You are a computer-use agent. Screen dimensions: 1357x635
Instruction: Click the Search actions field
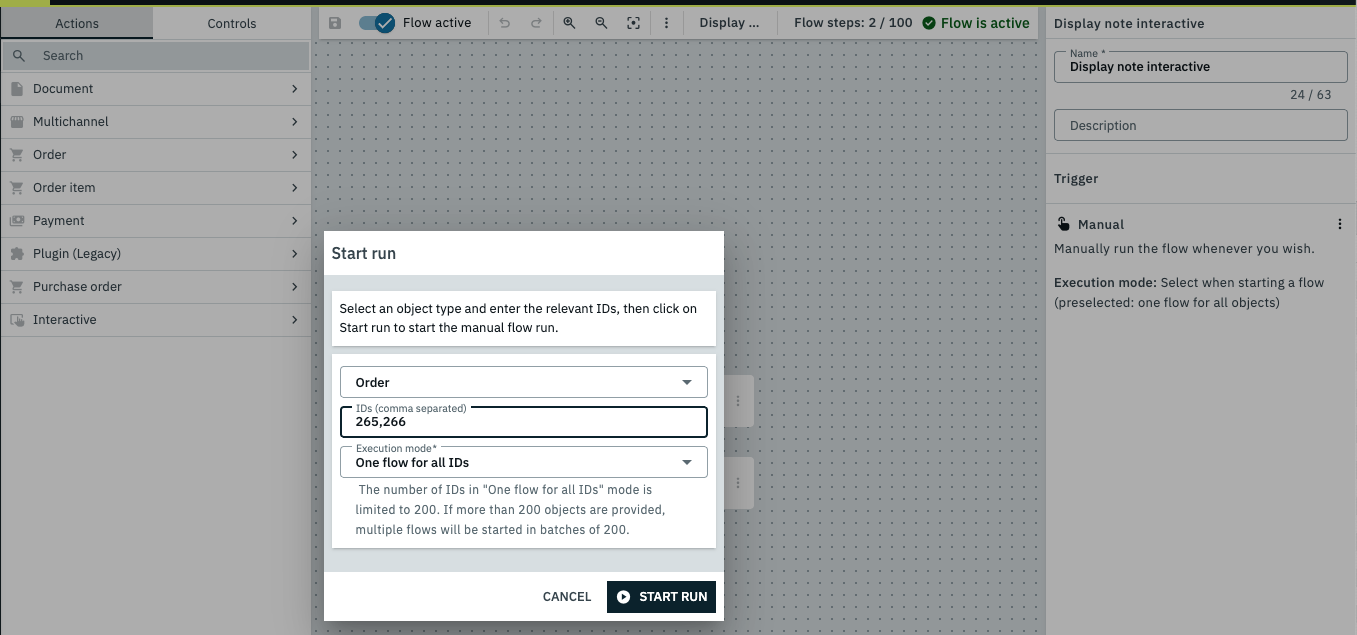[156, 56]
